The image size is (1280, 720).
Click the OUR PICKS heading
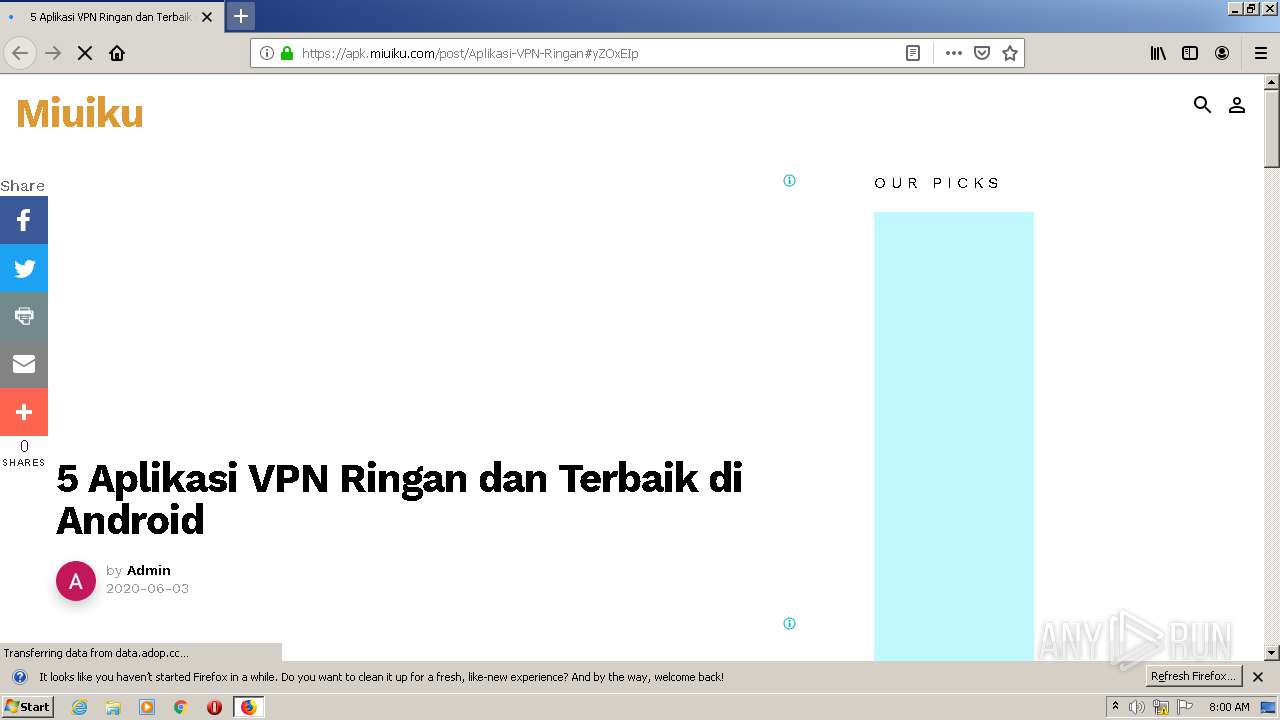click(x=937, y=183)
